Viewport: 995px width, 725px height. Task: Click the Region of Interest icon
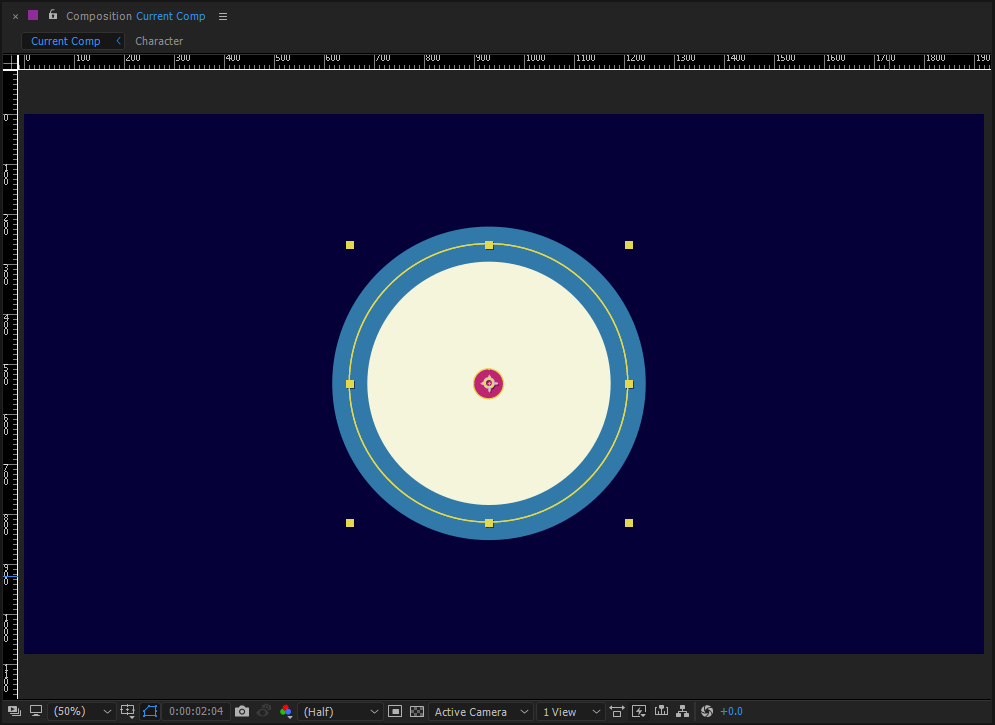click(x=394, y=711)
